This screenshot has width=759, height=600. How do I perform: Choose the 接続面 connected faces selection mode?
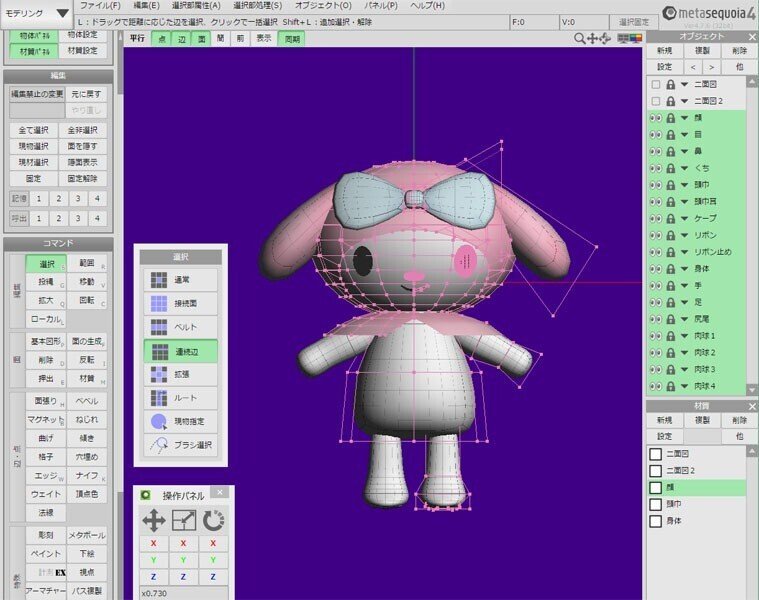tap(181, 303)
